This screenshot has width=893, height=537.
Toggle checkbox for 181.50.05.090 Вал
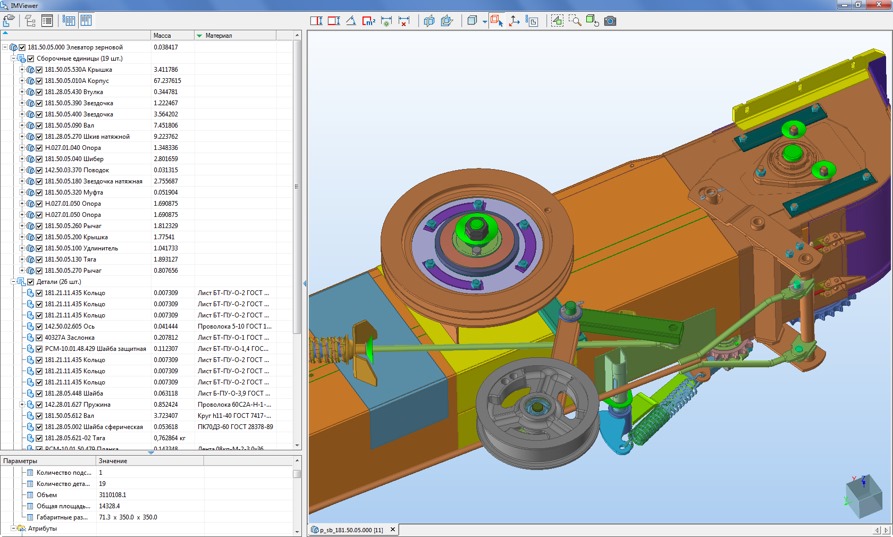click(39, 125)
